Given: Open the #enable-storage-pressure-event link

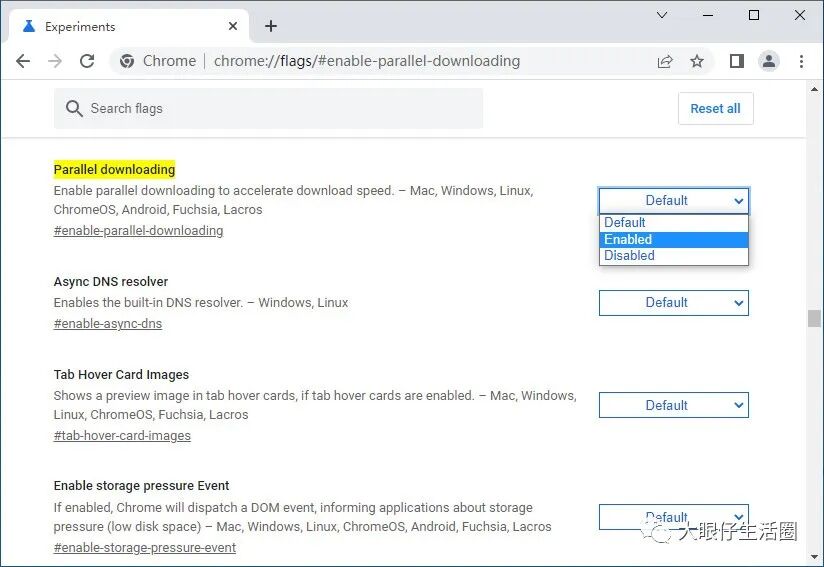Looking at the screenshot, I should [x=145, y=548].
